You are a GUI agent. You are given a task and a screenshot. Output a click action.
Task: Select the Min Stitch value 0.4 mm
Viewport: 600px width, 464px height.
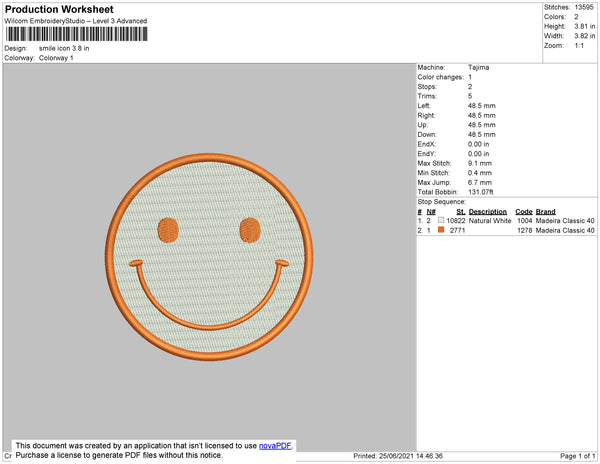[480, 173]
